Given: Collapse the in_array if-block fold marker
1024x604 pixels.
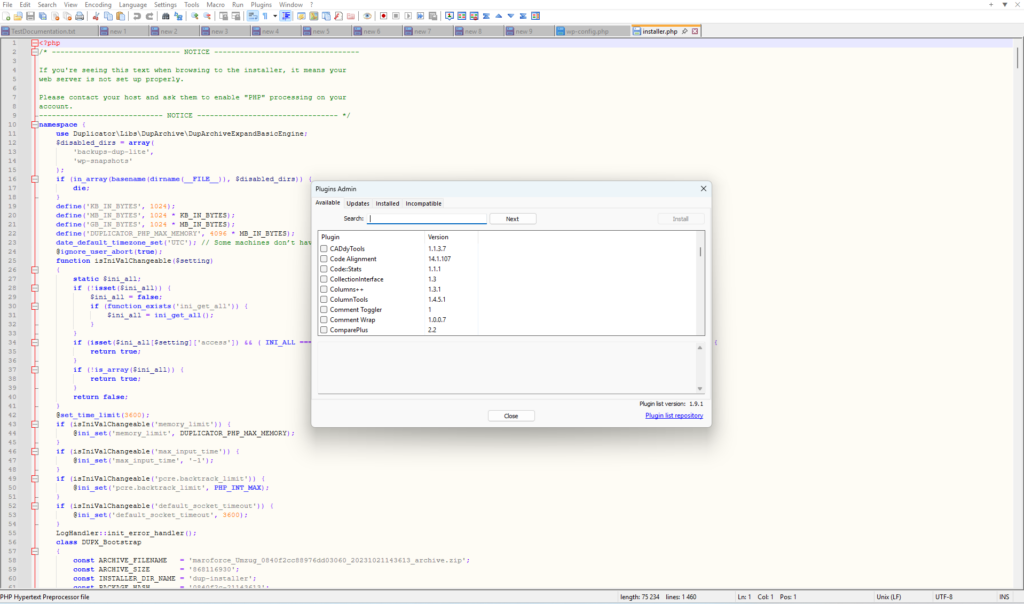Looking at the screenshot, I should pos(35,179).
